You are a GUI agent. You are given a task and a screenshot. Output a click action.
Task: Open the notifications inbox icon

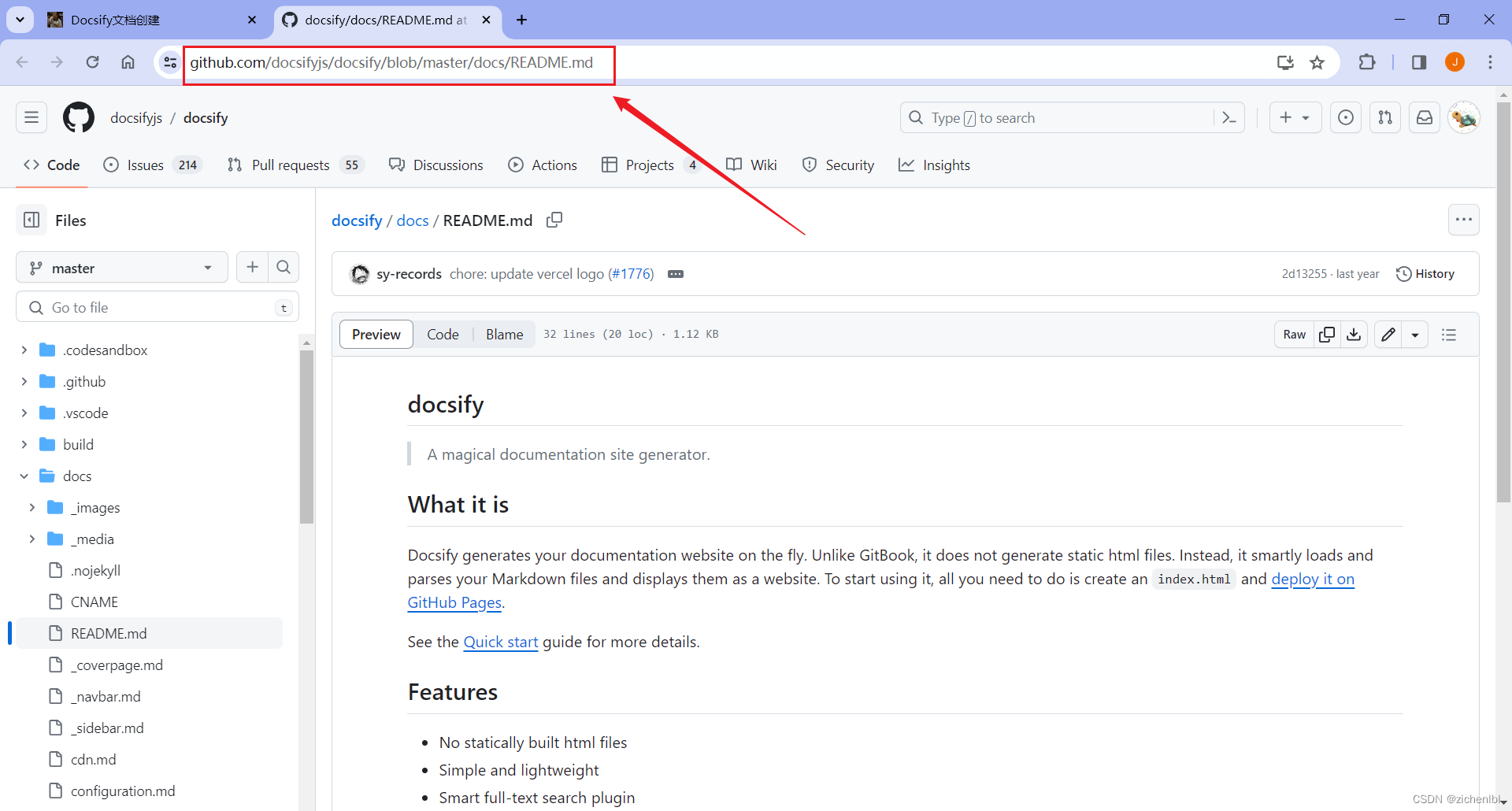pyautogui.click(x=1425, y=117)
